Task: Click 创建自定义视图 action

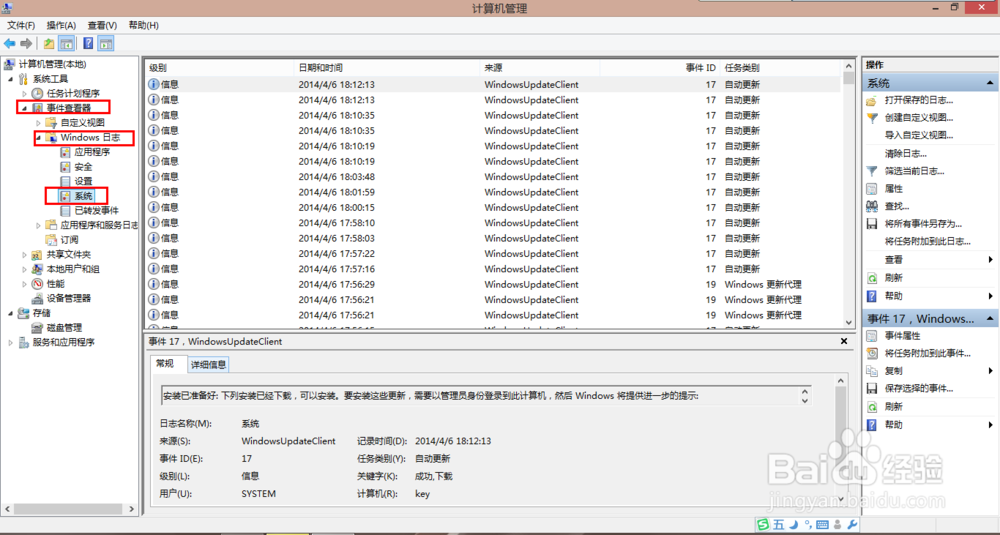Action: [918, 117]
